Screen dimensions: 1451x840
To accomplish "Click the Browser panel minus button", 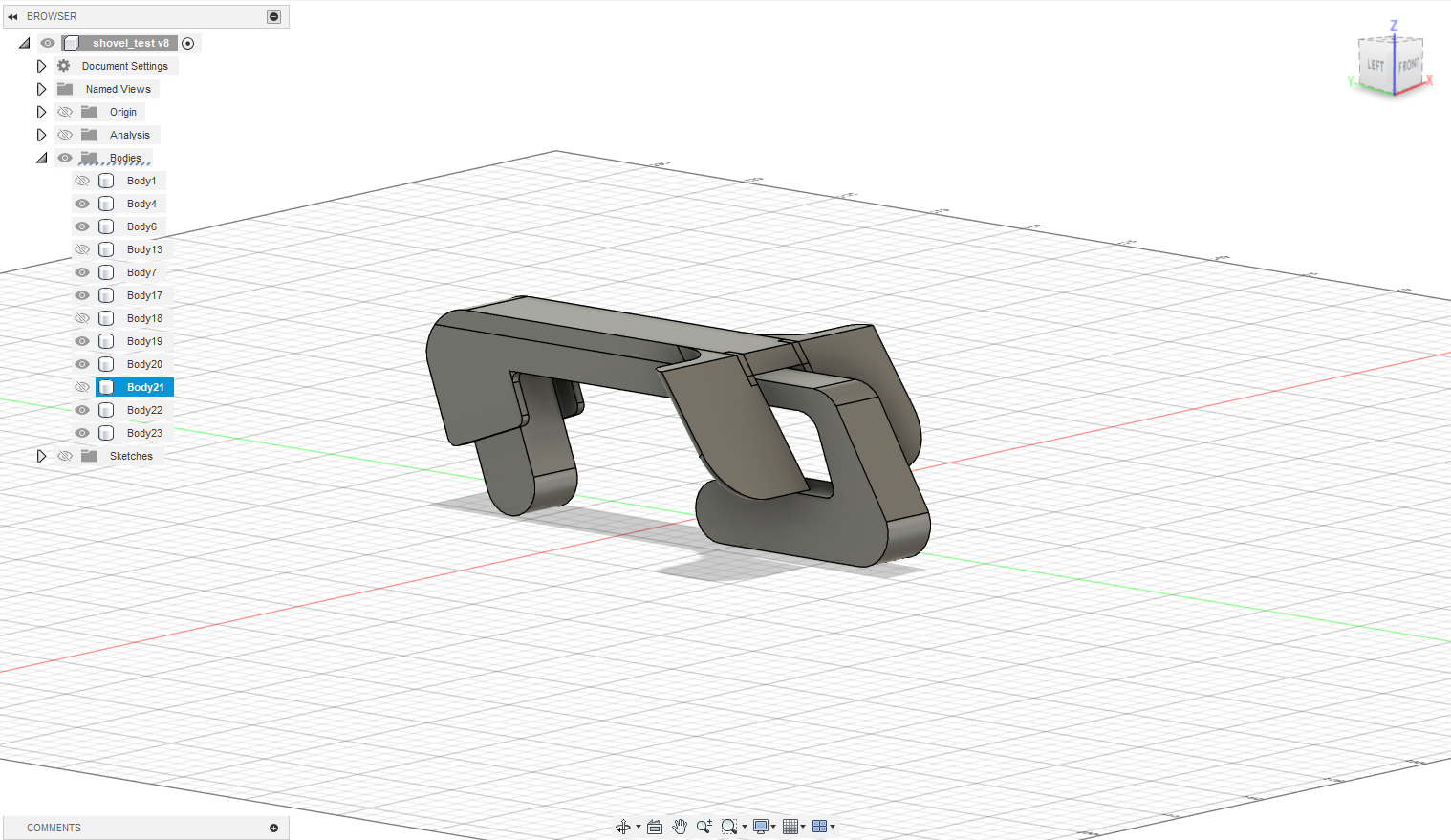I will pyautogui.click(x=273, y=16).
